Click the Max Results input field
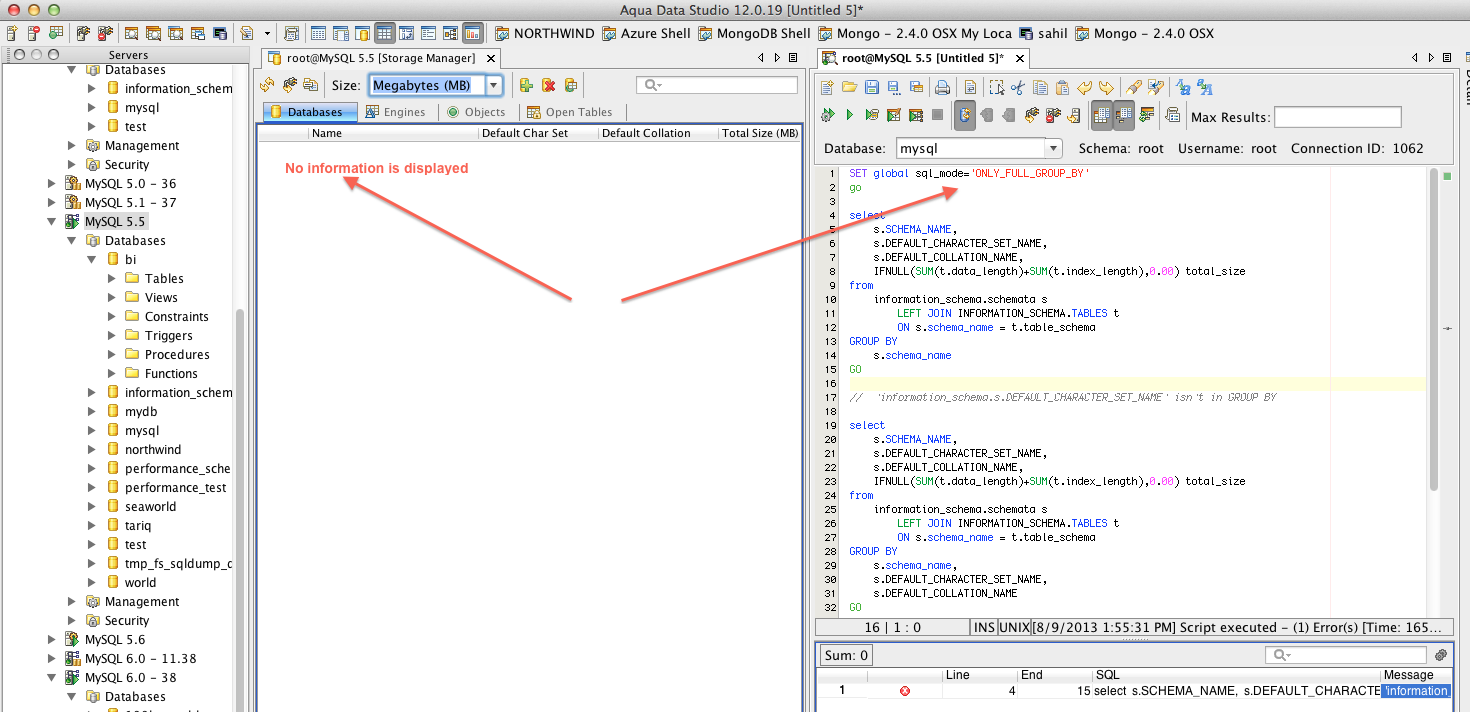Image resolution: width=1470 pixels, height=712 pixels. click(x=1337, y=117)
